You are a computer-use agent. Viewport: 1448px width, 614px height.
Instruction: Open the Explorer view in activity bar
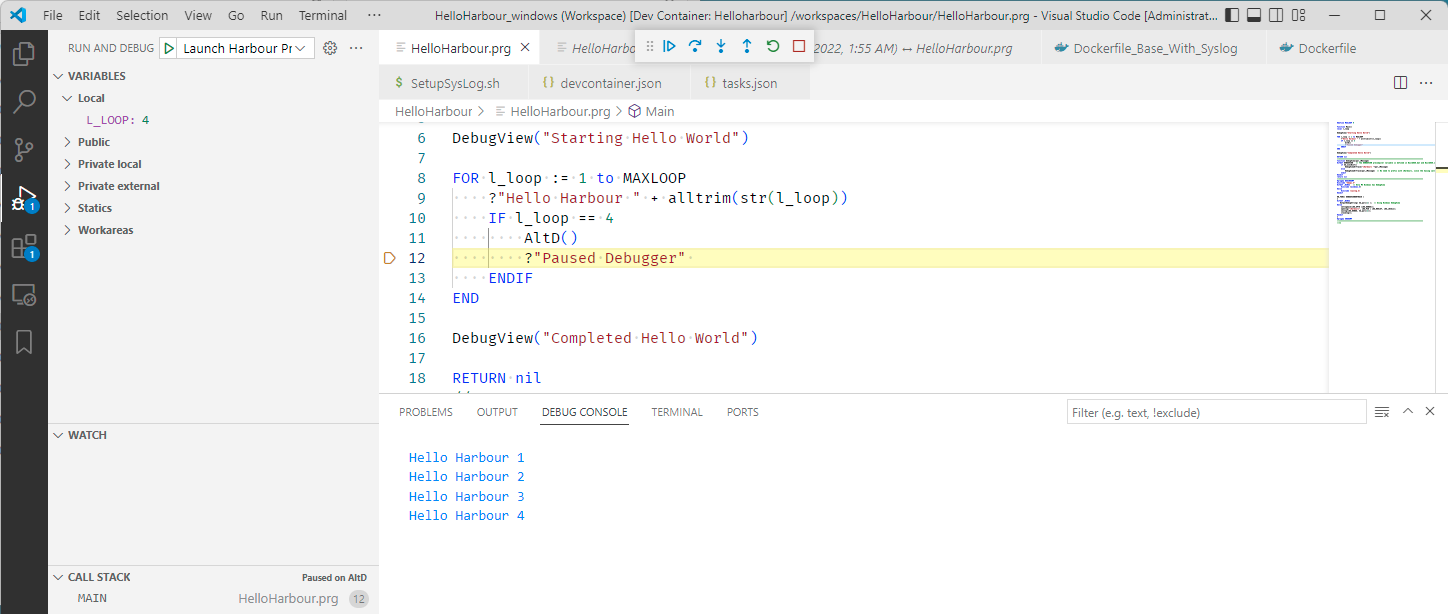[24, 54]
